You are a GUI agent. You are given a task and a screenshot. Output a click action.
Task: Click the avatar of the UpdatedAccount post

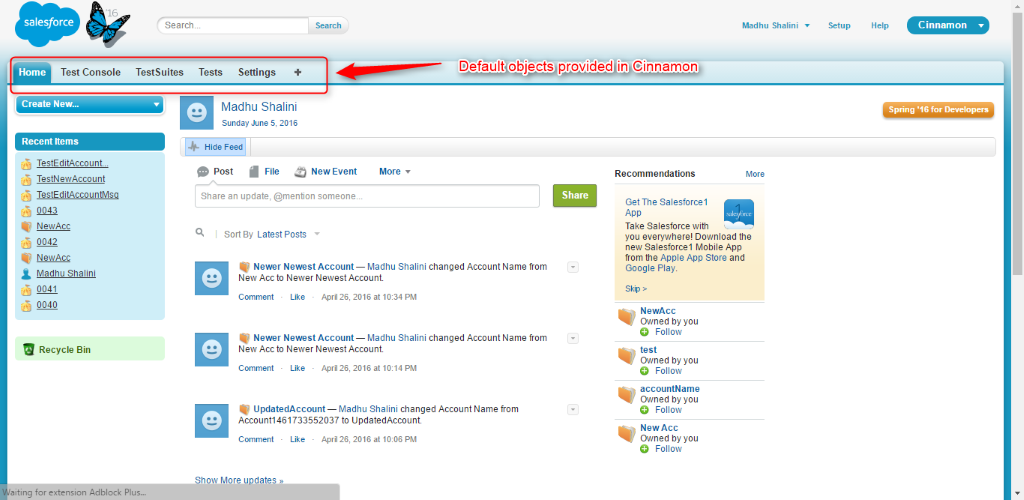coord(212,420)
